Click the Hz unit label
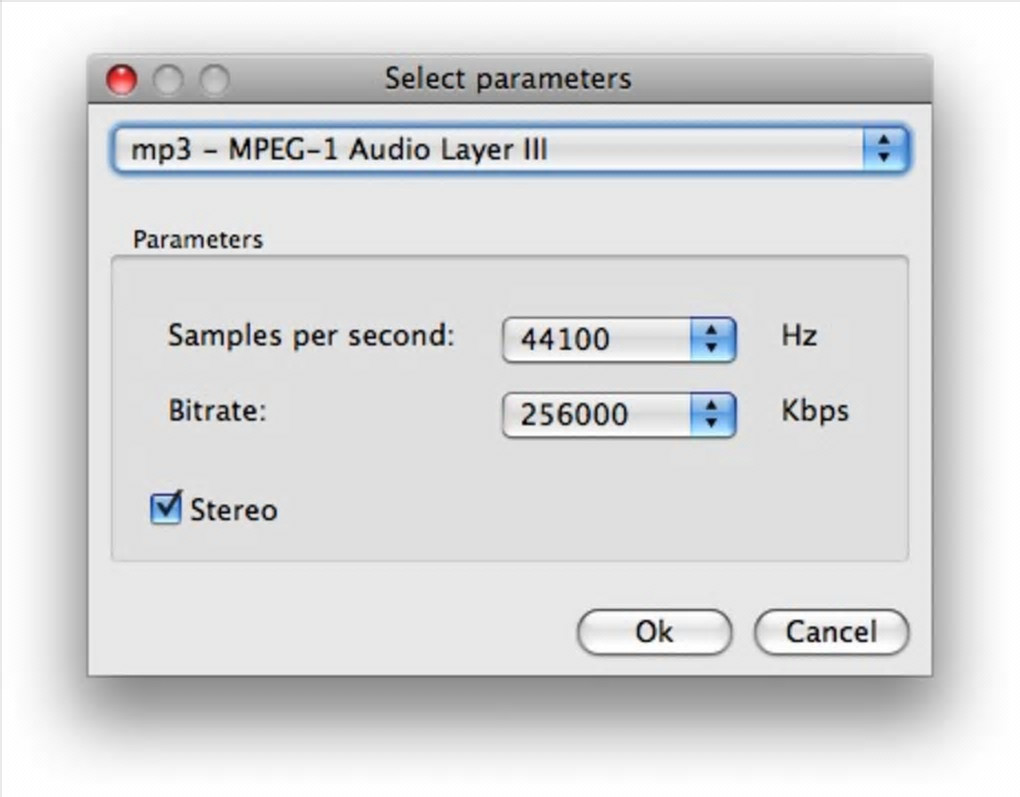The height and width of the screenshot is (797, 1020). 799,335
